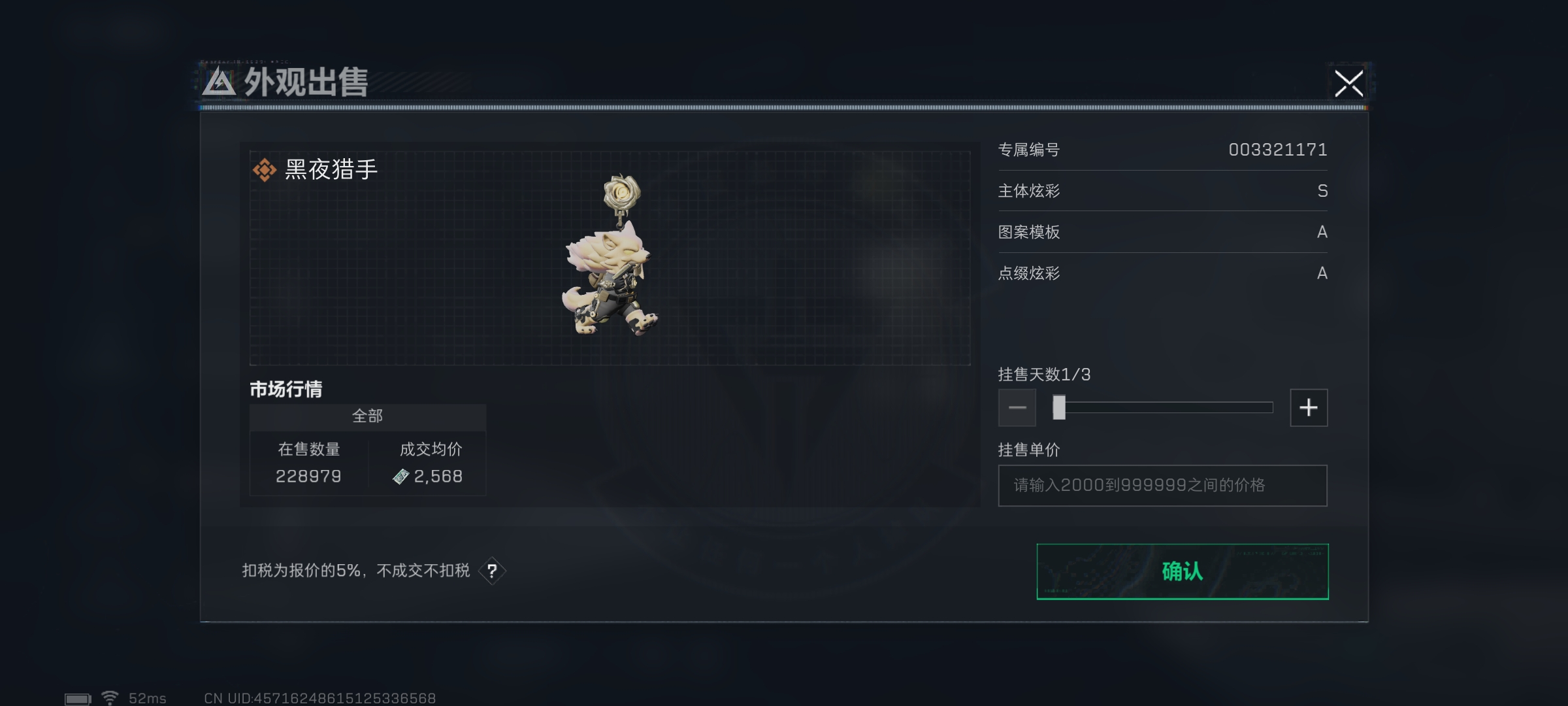Select the 全部 market tab

coord(367,416)
